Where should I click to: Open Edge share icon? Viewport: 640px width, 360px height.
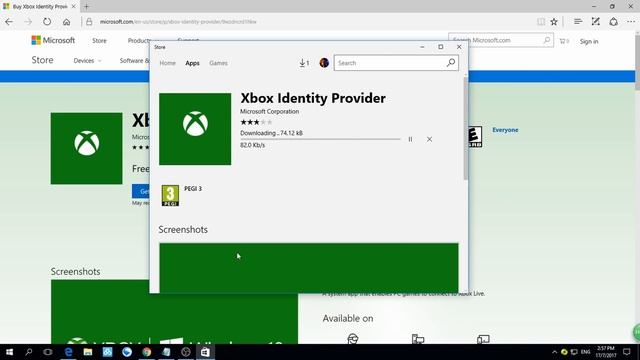pyautogui.click(x=613, y=22)
